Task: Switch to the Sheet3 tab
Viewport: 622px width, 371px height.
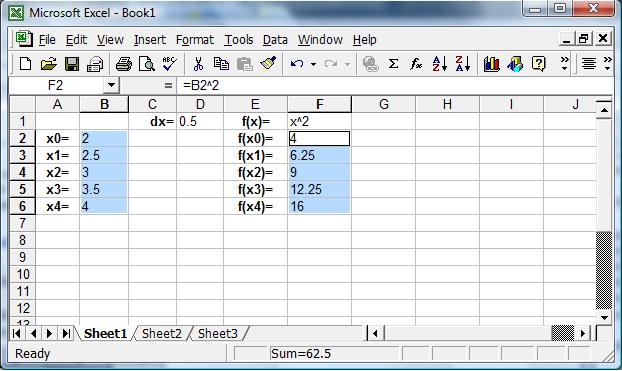Action: (x=218, y=333)
